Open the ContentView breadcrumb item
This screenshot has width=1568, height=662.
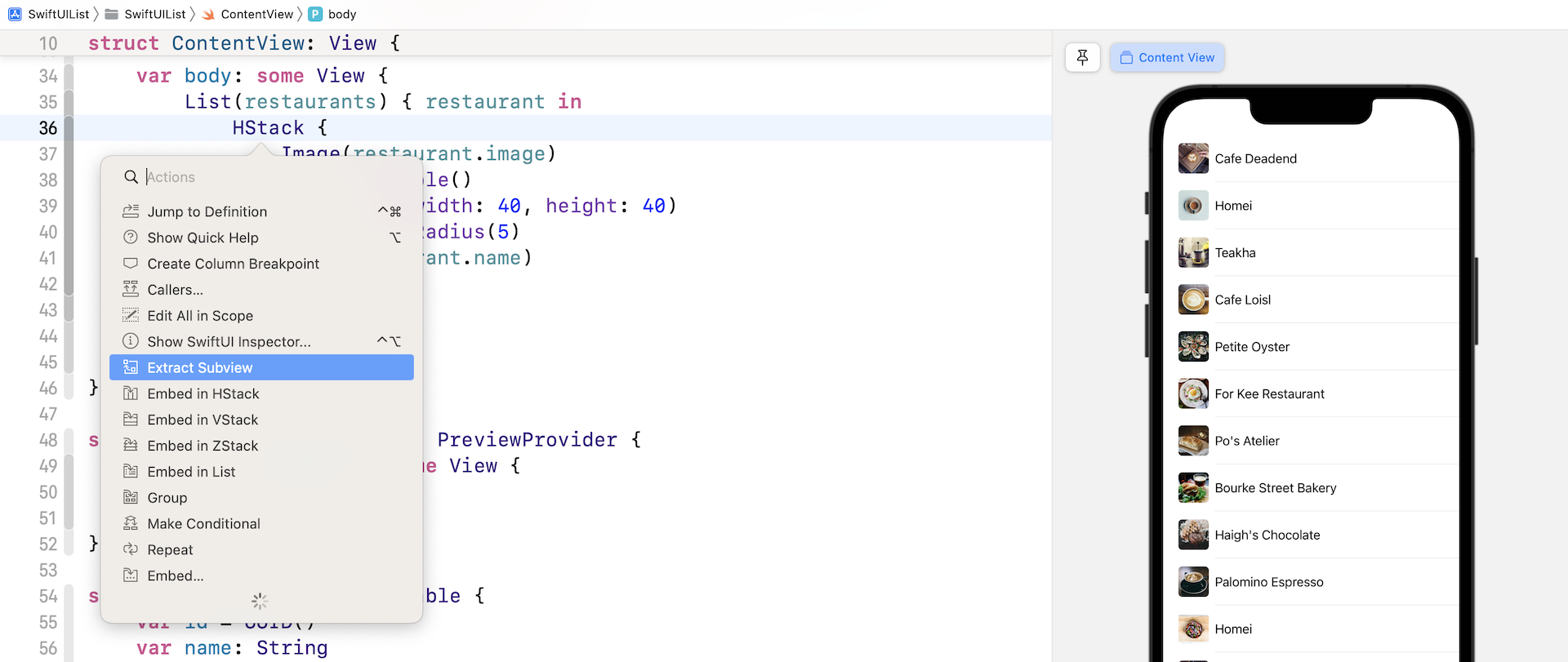[x=256, y=14]
